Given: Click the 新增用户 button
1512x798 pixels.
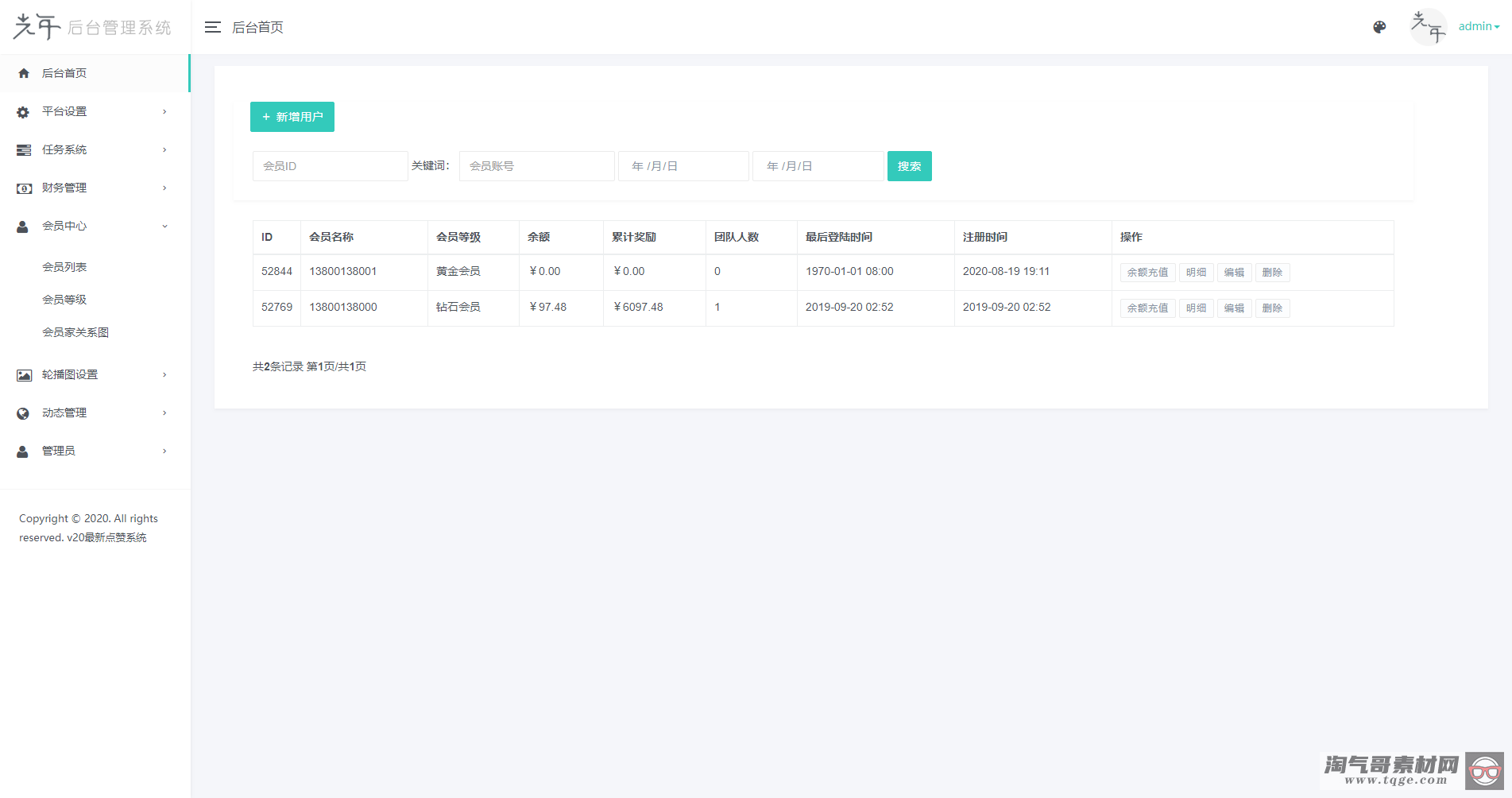Looking at the screenshot, I should click(292, 117).
